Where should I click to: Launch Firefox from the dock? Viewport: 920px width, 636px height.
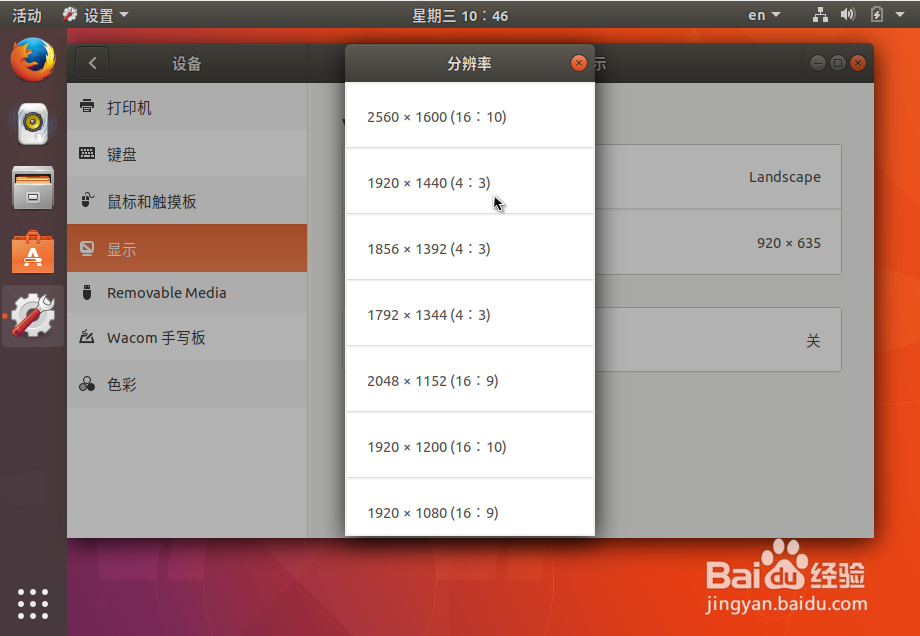click(x=32, y=60)
